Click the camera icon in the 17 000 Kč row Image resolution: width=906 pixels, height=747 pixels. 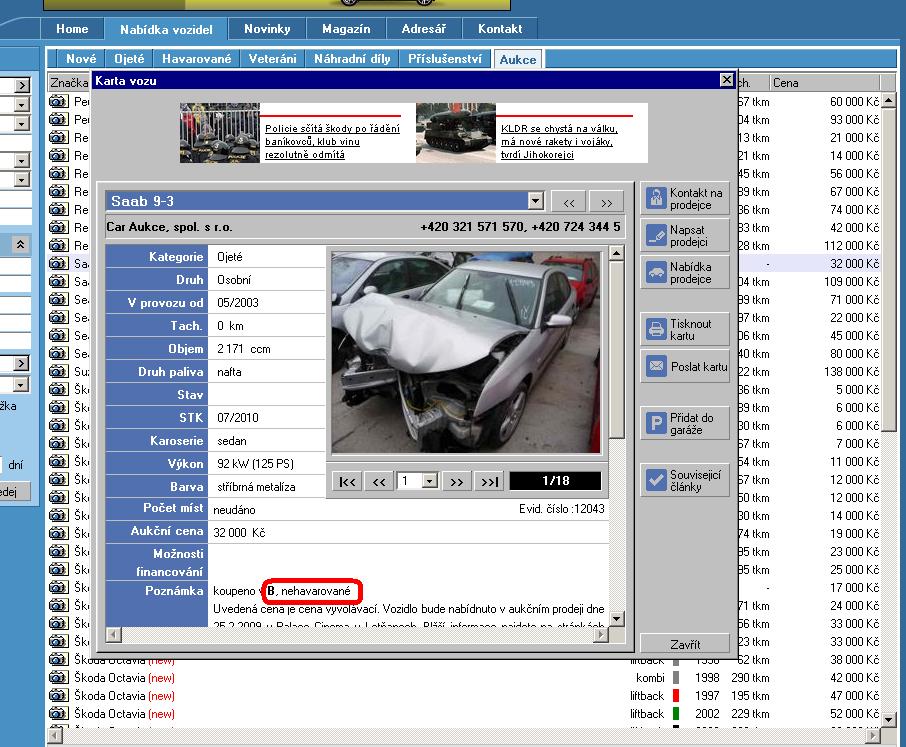click(58, 588)
